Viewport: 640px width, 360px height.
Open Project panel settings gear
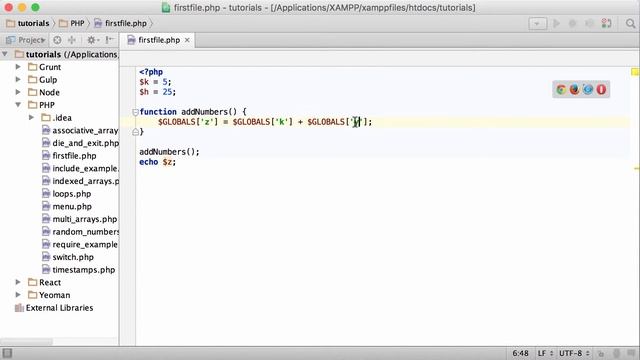pos(92,40)
